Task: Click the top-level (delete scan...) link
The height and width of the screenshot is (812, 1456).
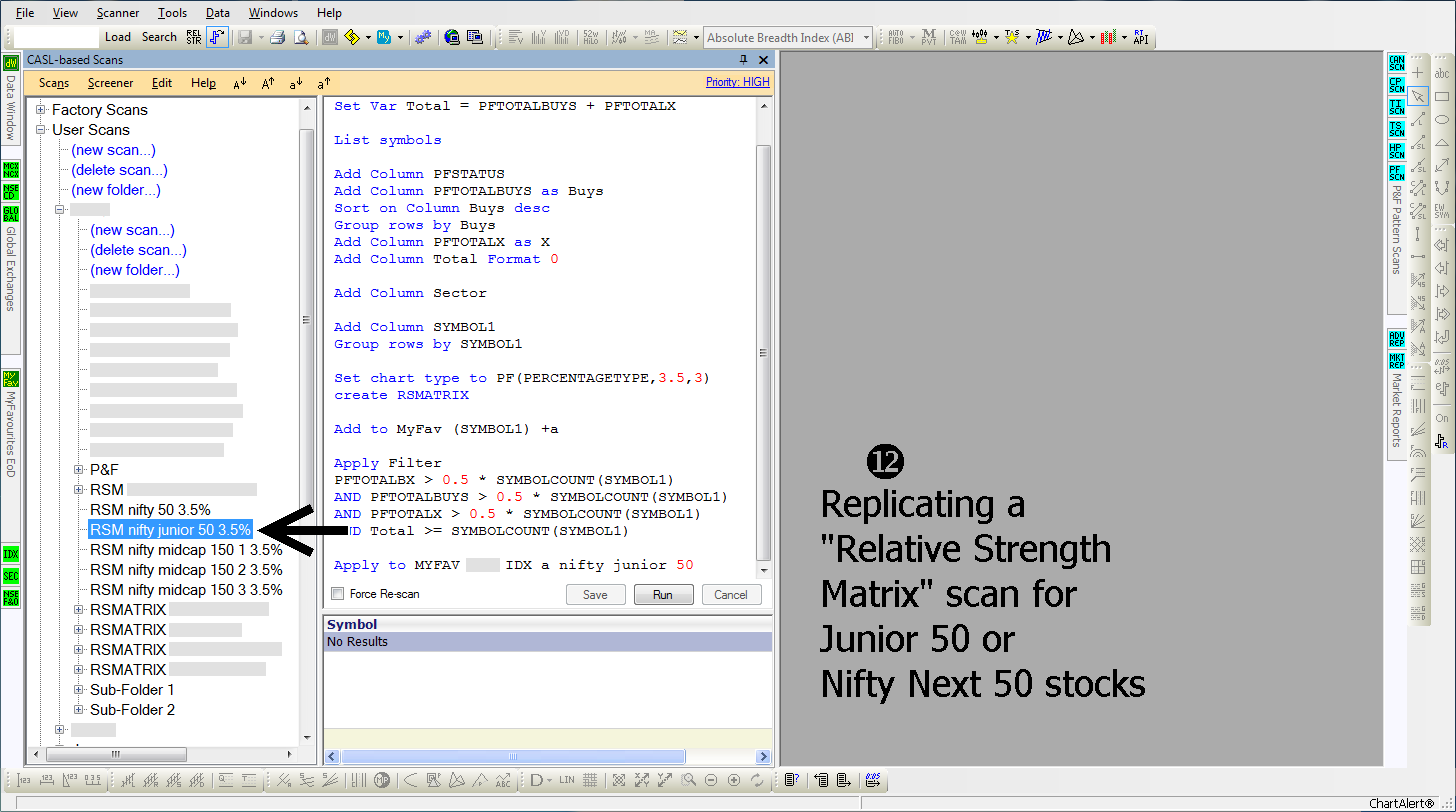Action: click(x=119, y=170)
